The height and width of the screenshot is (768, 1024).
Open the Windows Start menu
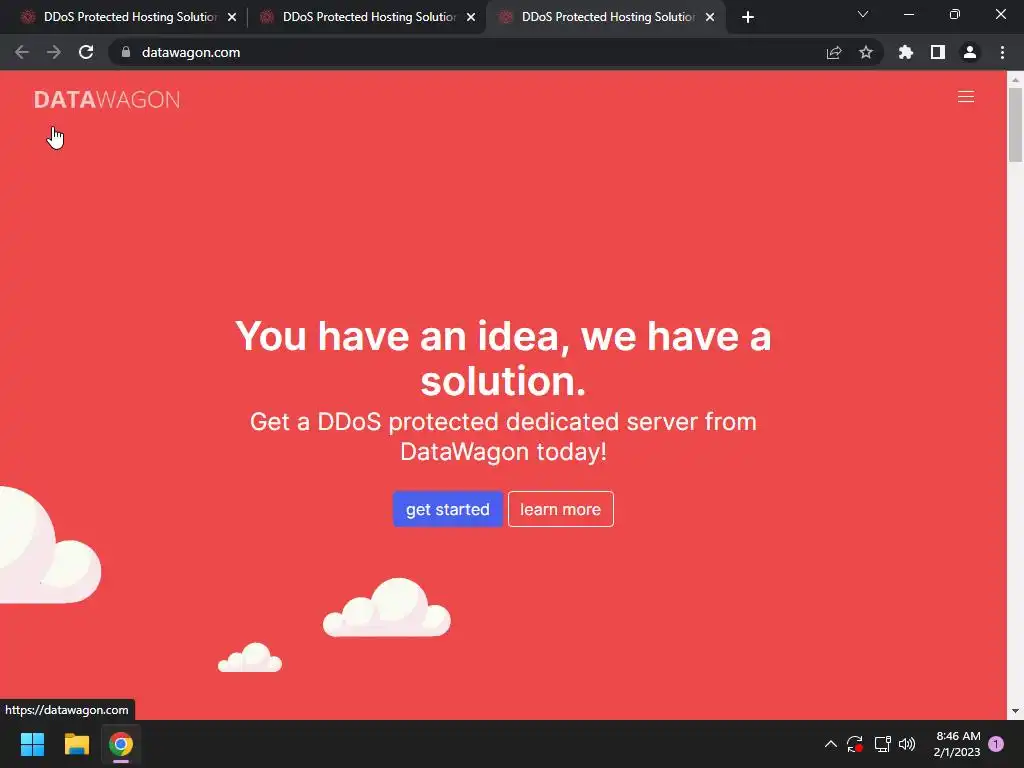(x=32, y=744)
